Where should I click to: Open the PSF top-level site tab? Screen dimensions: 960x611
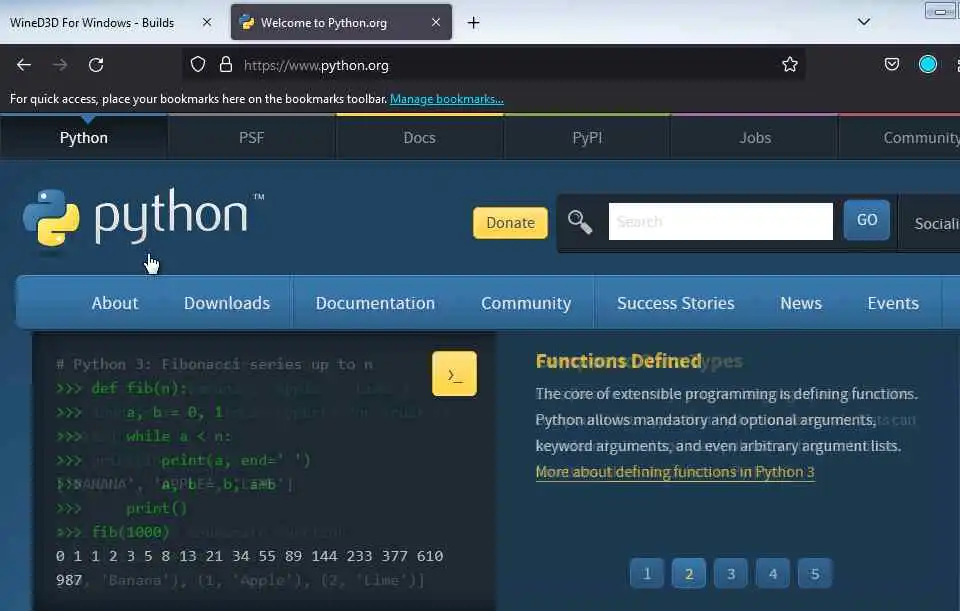pyautogui.click(x=252, y=138)
